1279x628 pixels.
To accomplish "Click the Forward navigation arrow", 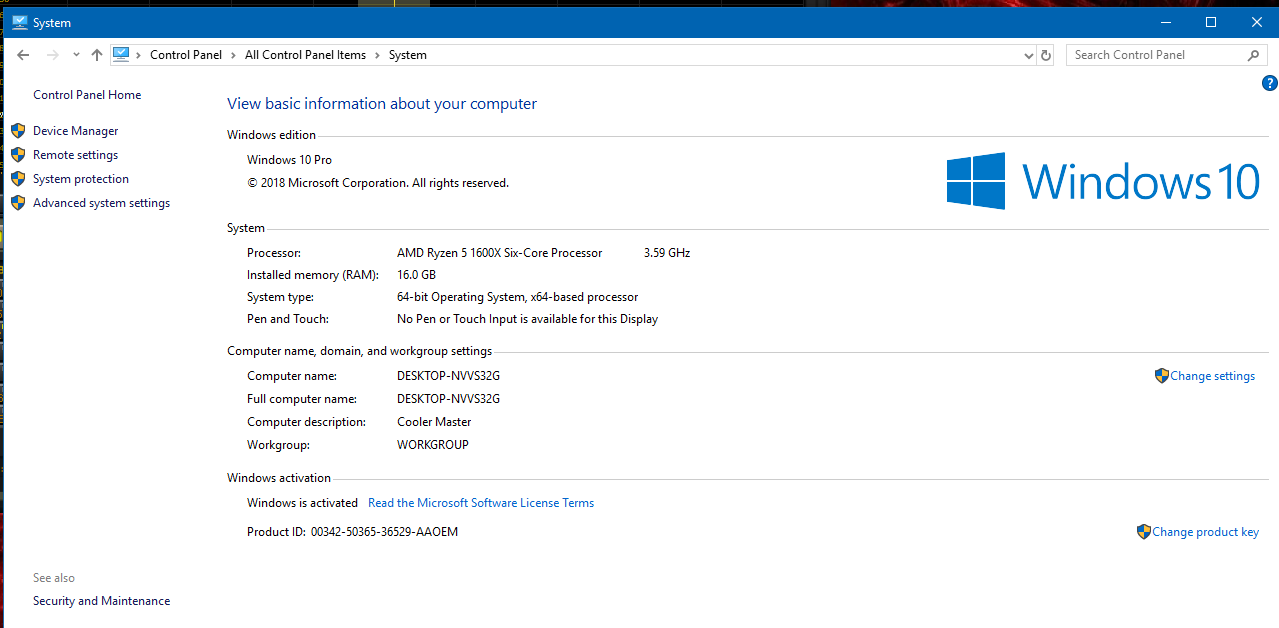I will click(52, 55).
